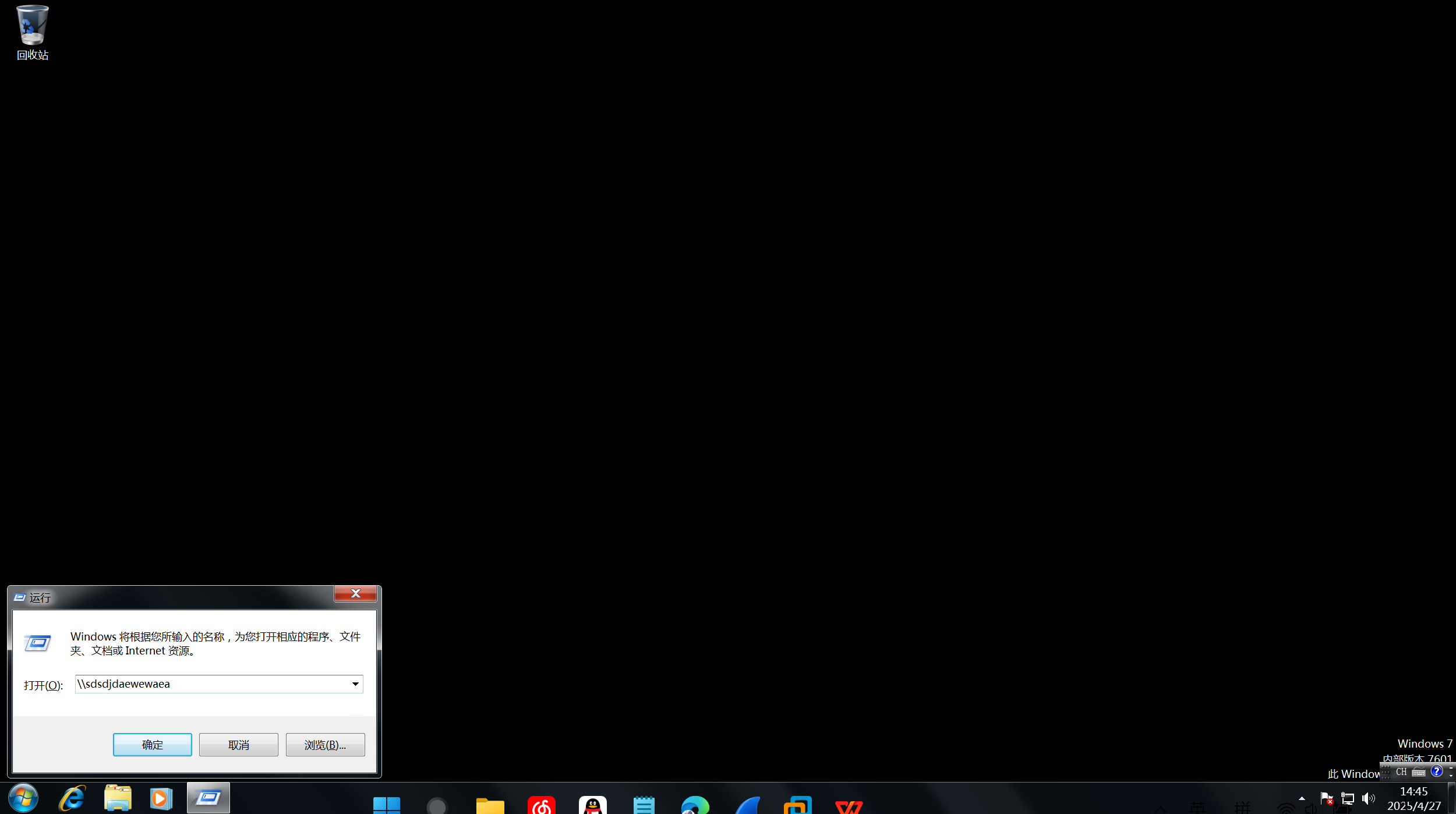Viewport: 1456px width, 814px height.
Task: Show hidden tray icons arrow
Action: (x=1302, y=798)
